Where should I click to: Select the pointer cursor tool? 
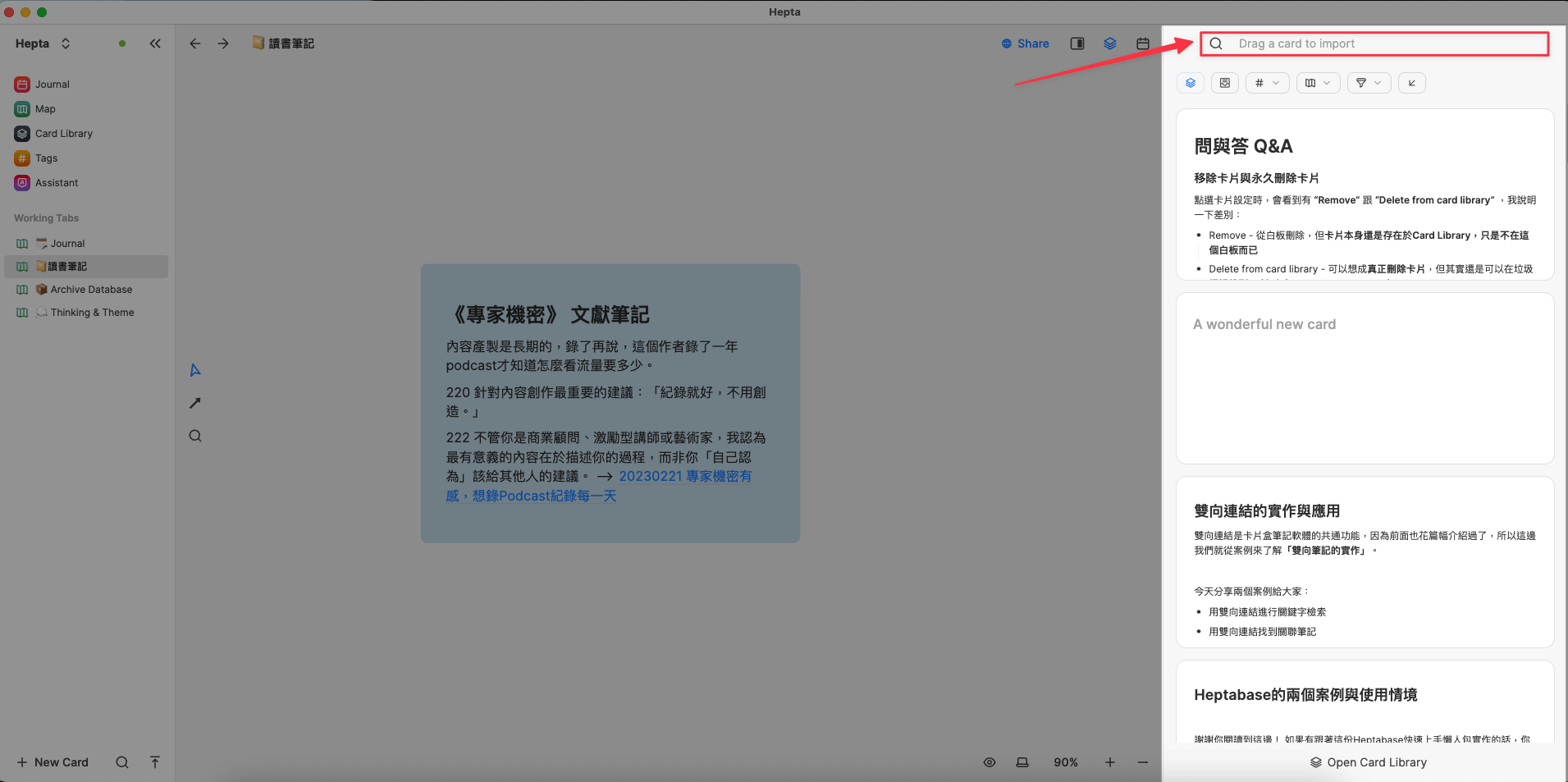(195, 370)
